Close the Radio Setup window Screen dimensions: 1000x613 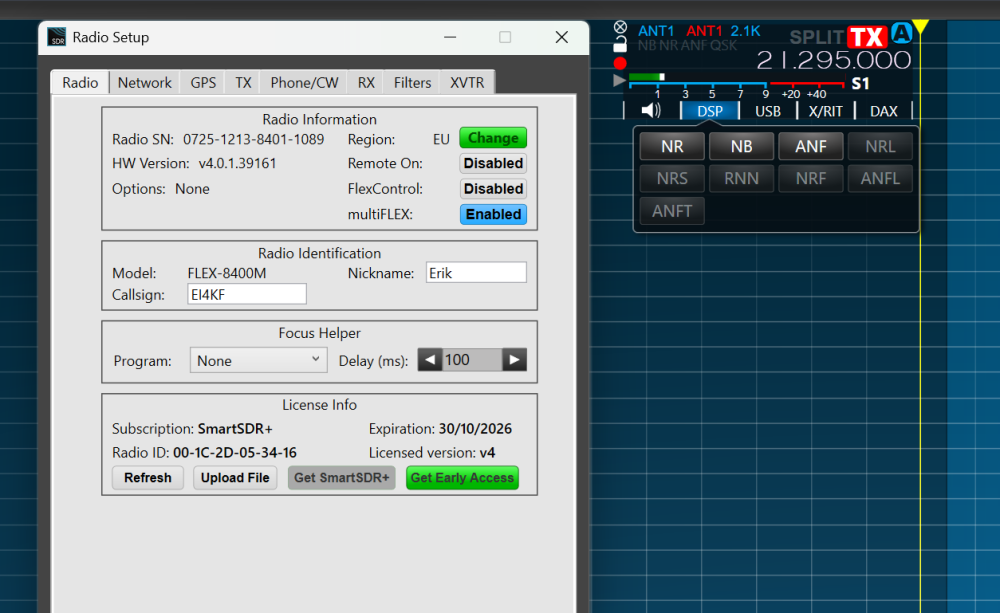pyautogui.click(x=561, y=37)
